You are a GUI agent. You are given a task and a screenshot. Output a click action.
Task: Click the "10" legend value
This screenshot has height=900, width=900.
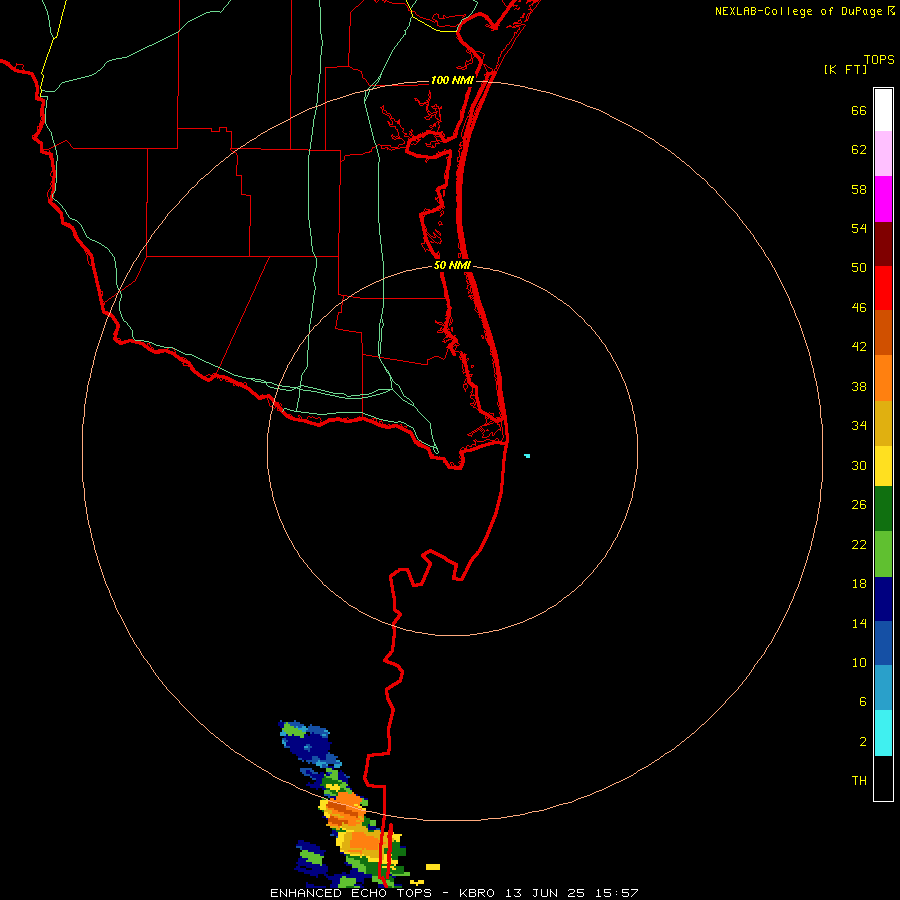coord(859,663)
